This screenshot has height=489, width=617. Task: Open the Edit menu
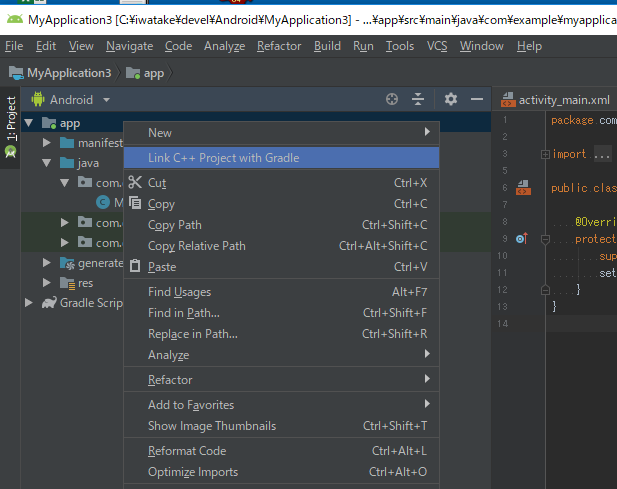[x=46, y=46]
